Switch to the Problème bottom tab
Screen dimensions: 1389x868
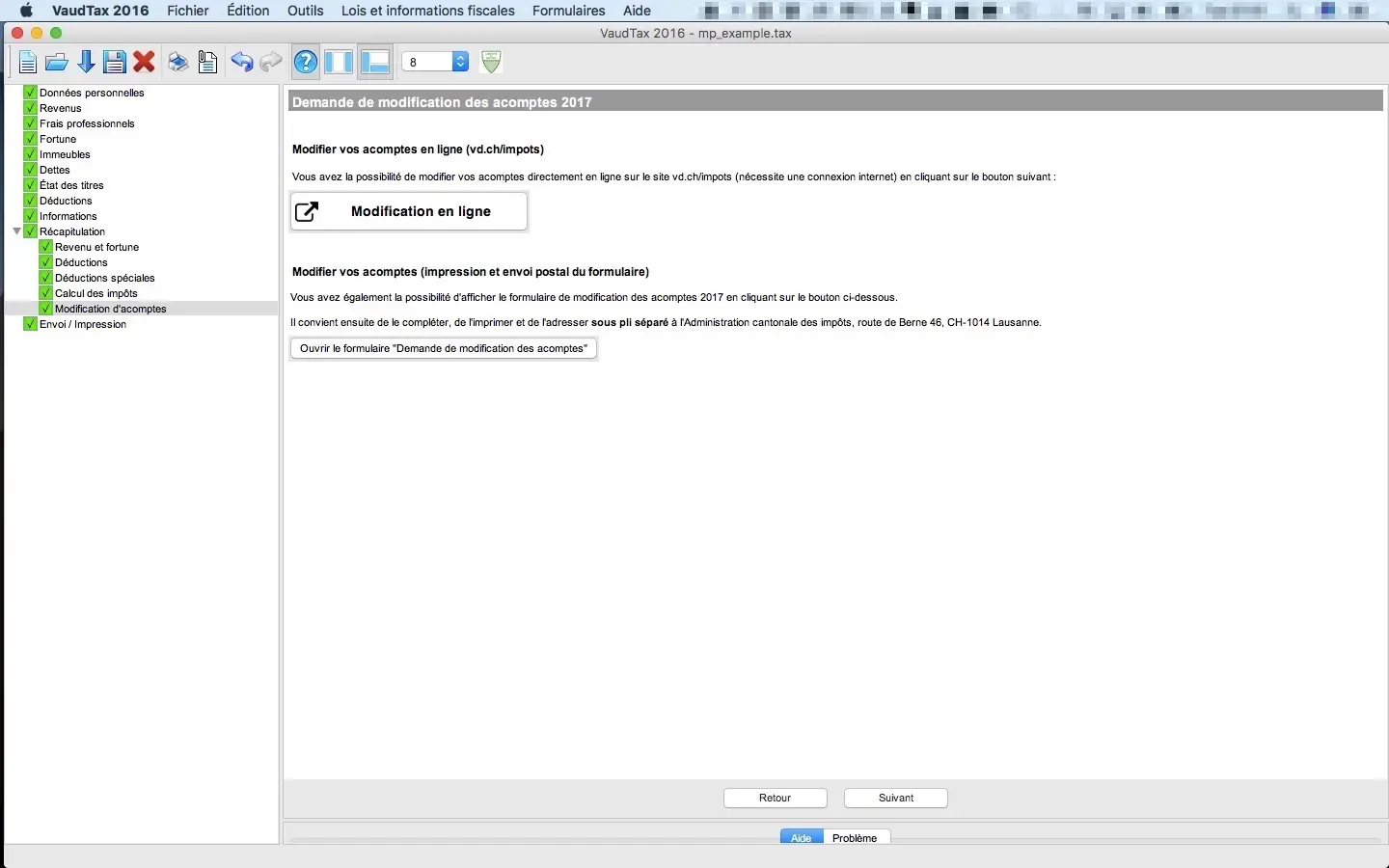(855, 837)
